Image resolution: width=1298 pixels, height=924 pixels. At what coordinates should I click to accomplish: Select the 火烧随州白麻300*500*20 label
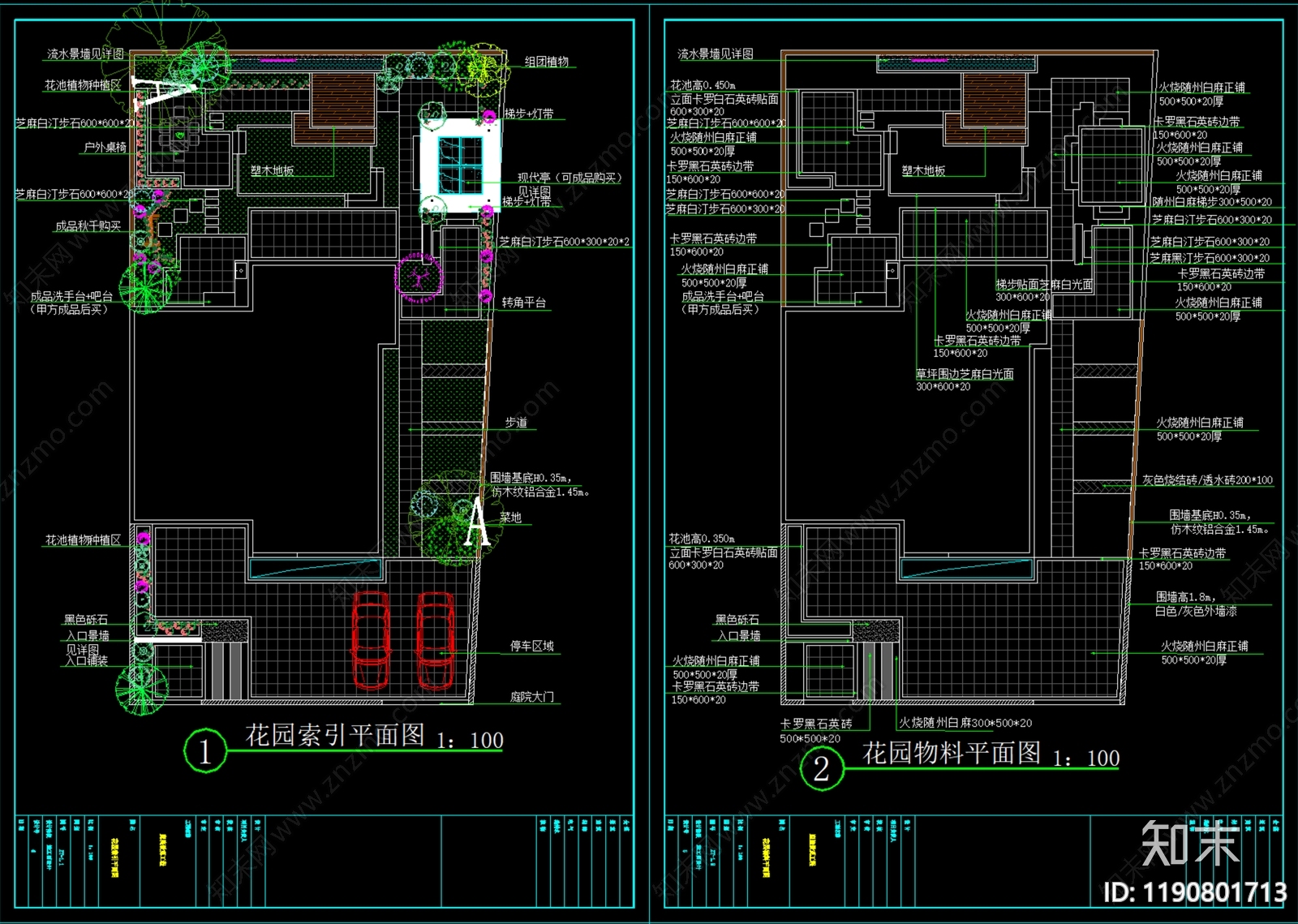coord(965,723)
